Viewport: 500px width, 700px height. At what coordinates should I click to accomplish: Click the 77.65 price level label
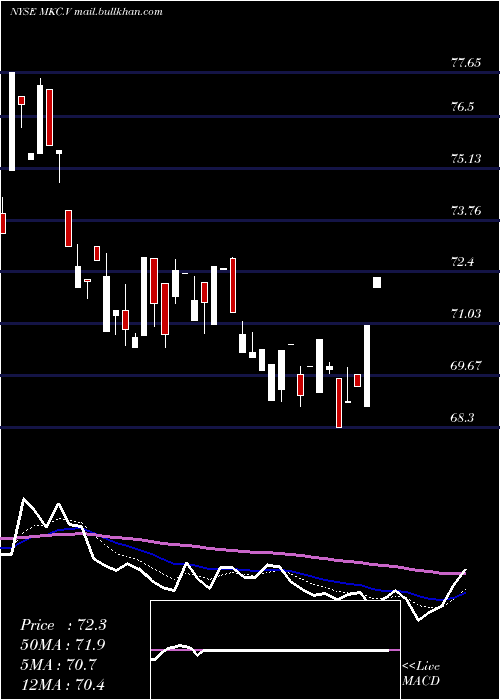coord(466,62)
